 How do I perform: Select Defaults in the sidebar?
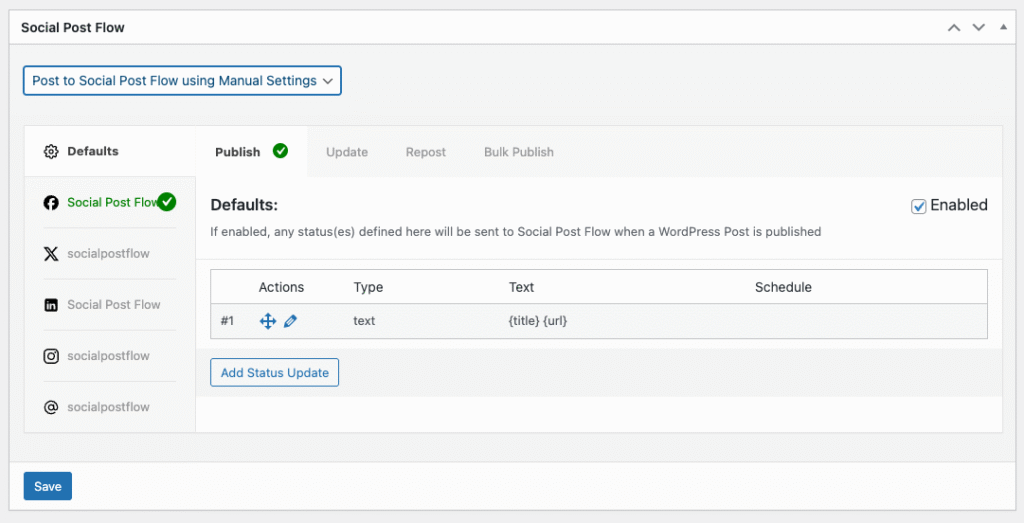[110, 151]
